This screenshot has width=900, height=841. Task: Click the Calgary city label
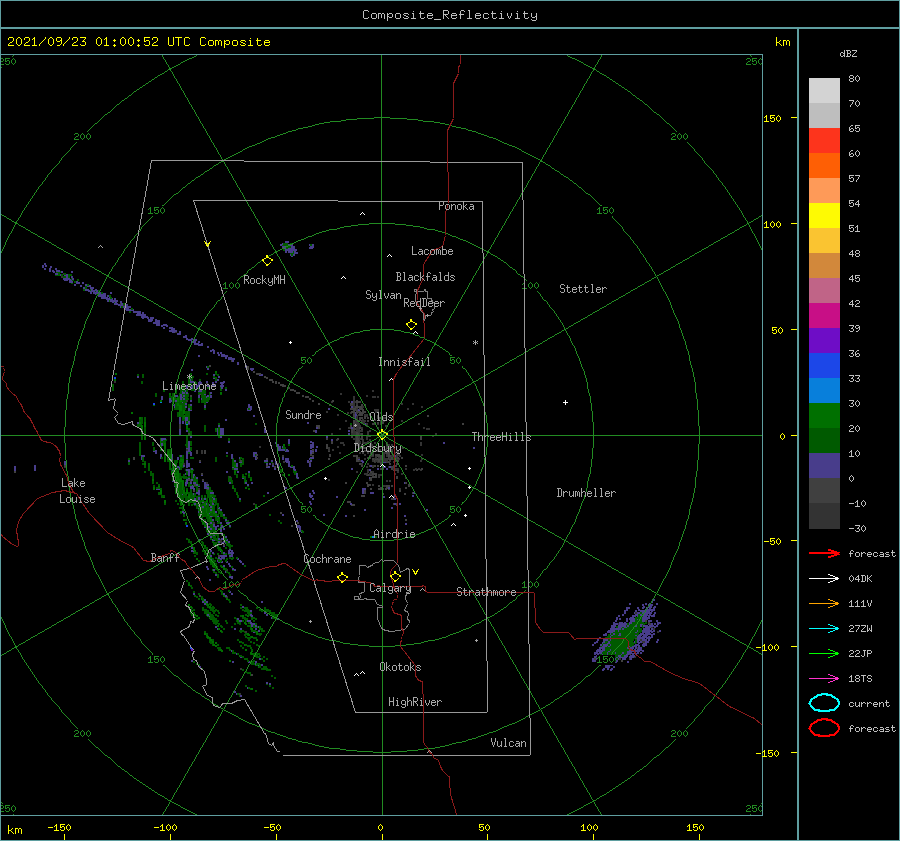[390, 588]
